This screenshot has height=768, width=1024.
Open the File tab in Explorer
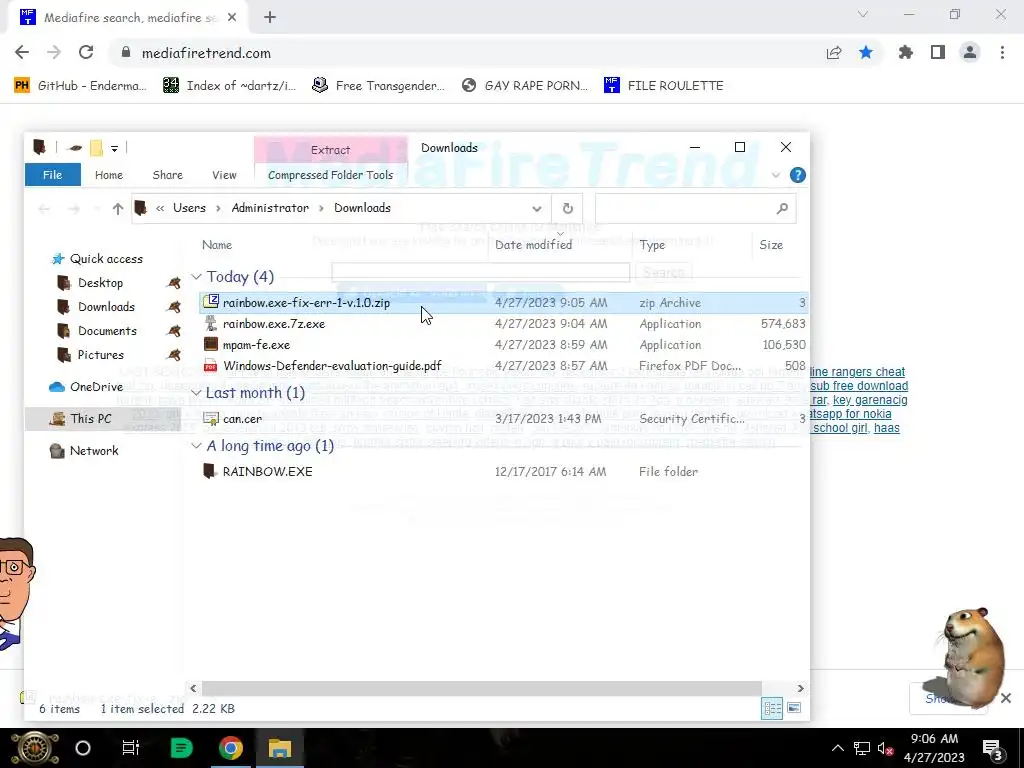[x=52, y=175]
